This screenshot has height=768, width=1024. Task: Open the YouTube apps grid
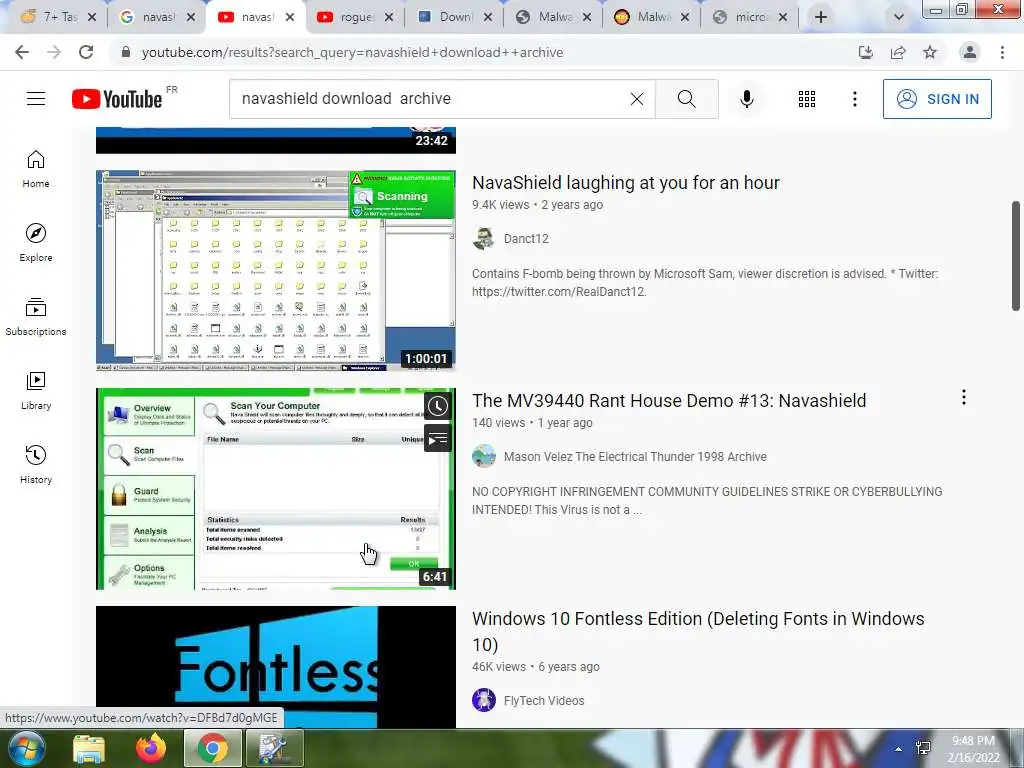807,99
